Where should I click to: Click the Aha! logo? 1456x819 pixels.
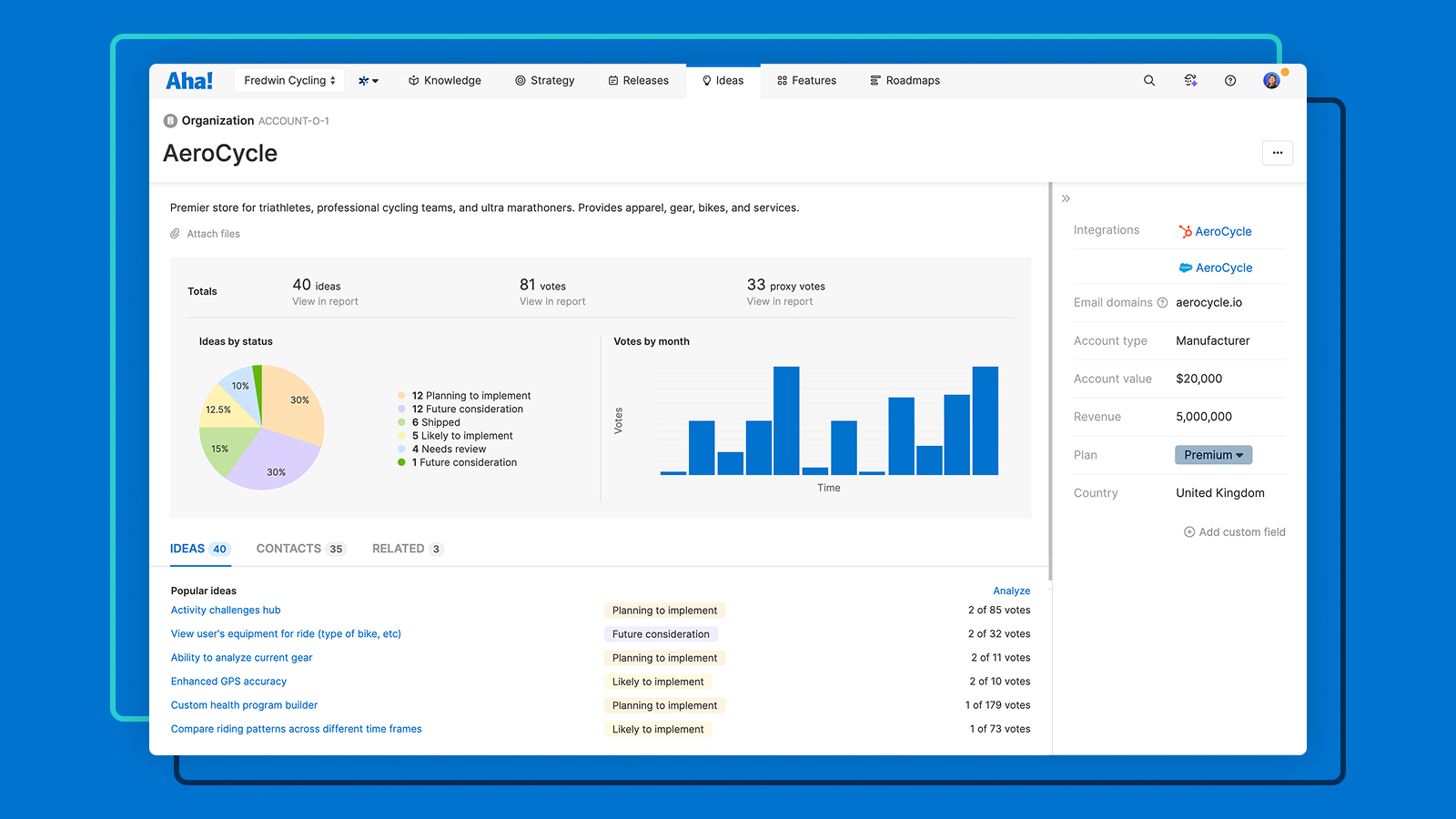click(x=189, y=80)
